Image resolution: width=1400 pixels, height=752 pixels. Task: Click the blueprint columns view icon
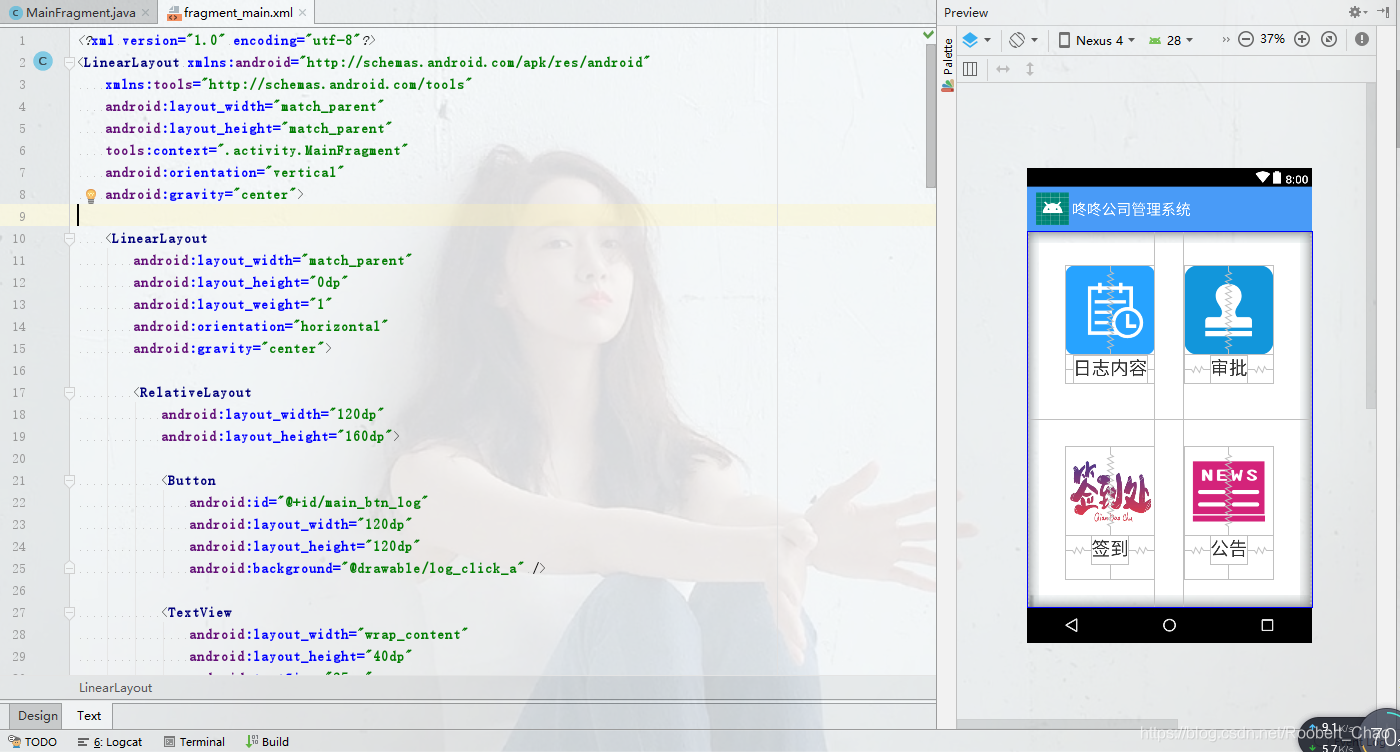(x=970, y=69)
